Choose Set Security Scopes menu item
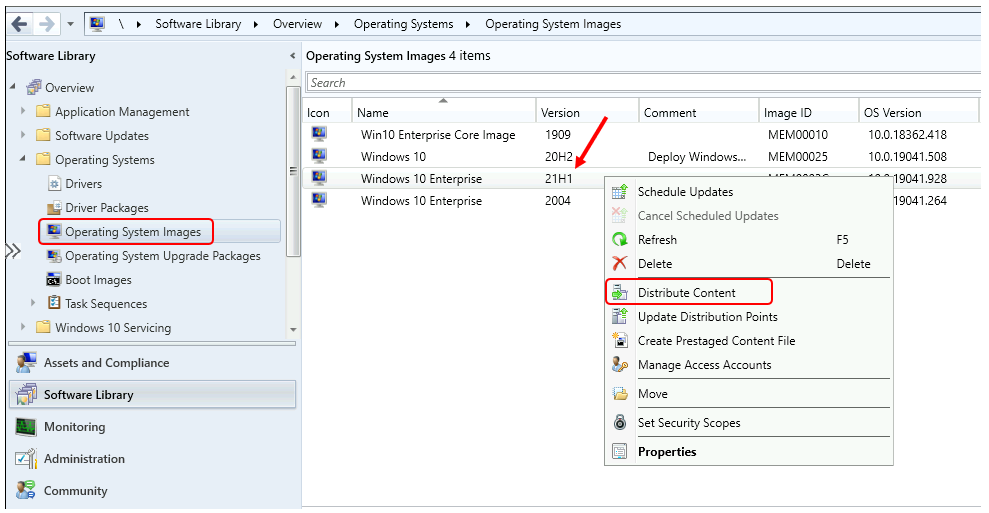The width and height of the screenshot is (989, 513). pyautogui.click(x=749, y=423)
